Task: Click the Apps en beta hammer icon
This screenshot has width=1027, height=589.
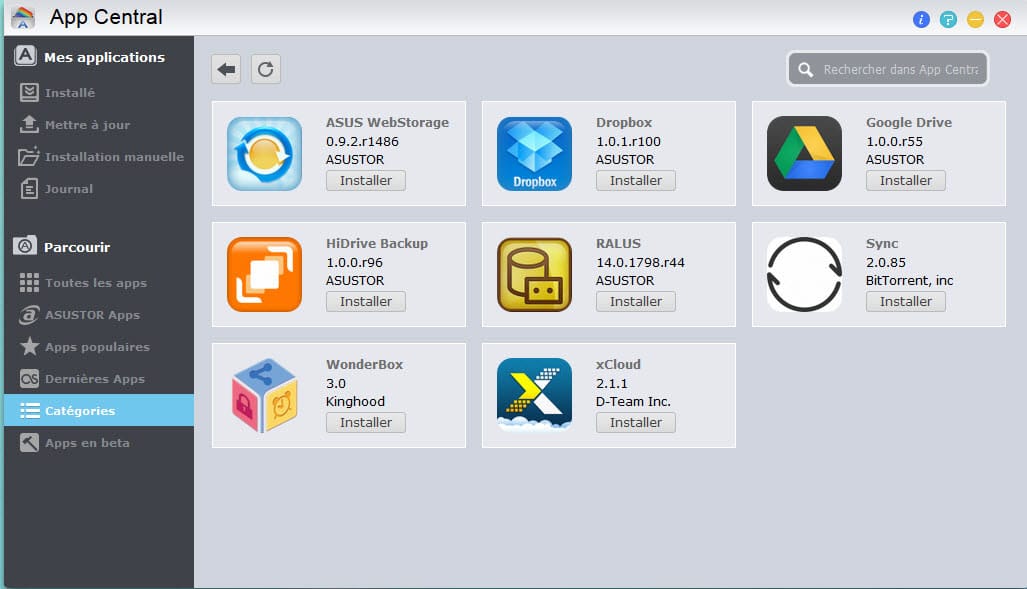Action: (x=29, y=442)
